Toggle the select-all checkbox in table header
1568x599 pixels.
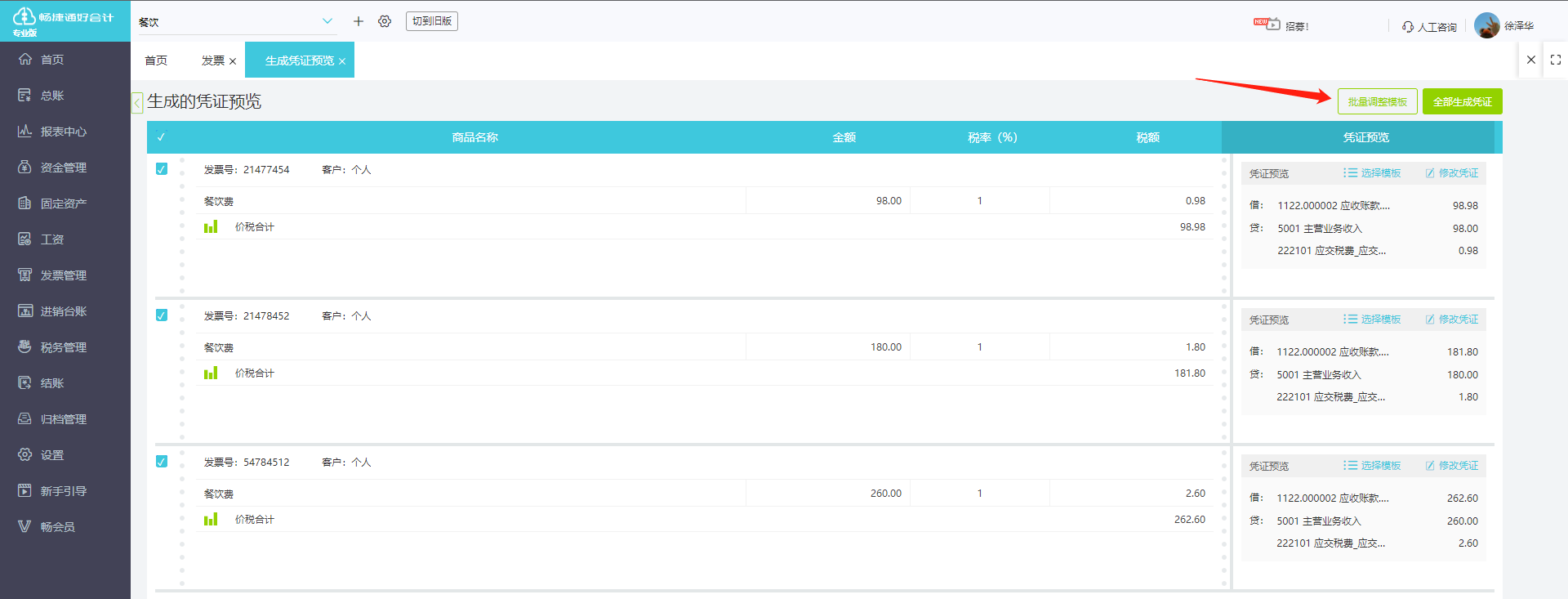coord(161,137)
